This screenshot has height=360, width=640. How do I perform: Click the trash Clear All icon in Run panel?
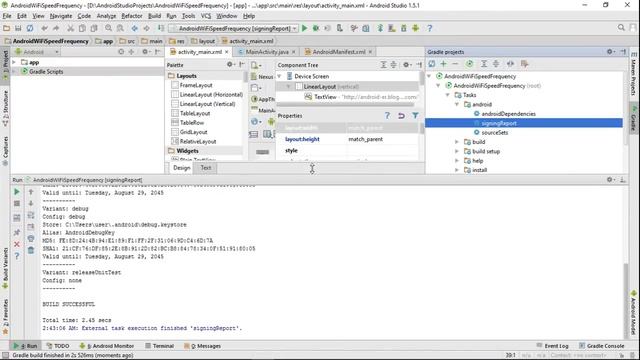coord(31,250)
